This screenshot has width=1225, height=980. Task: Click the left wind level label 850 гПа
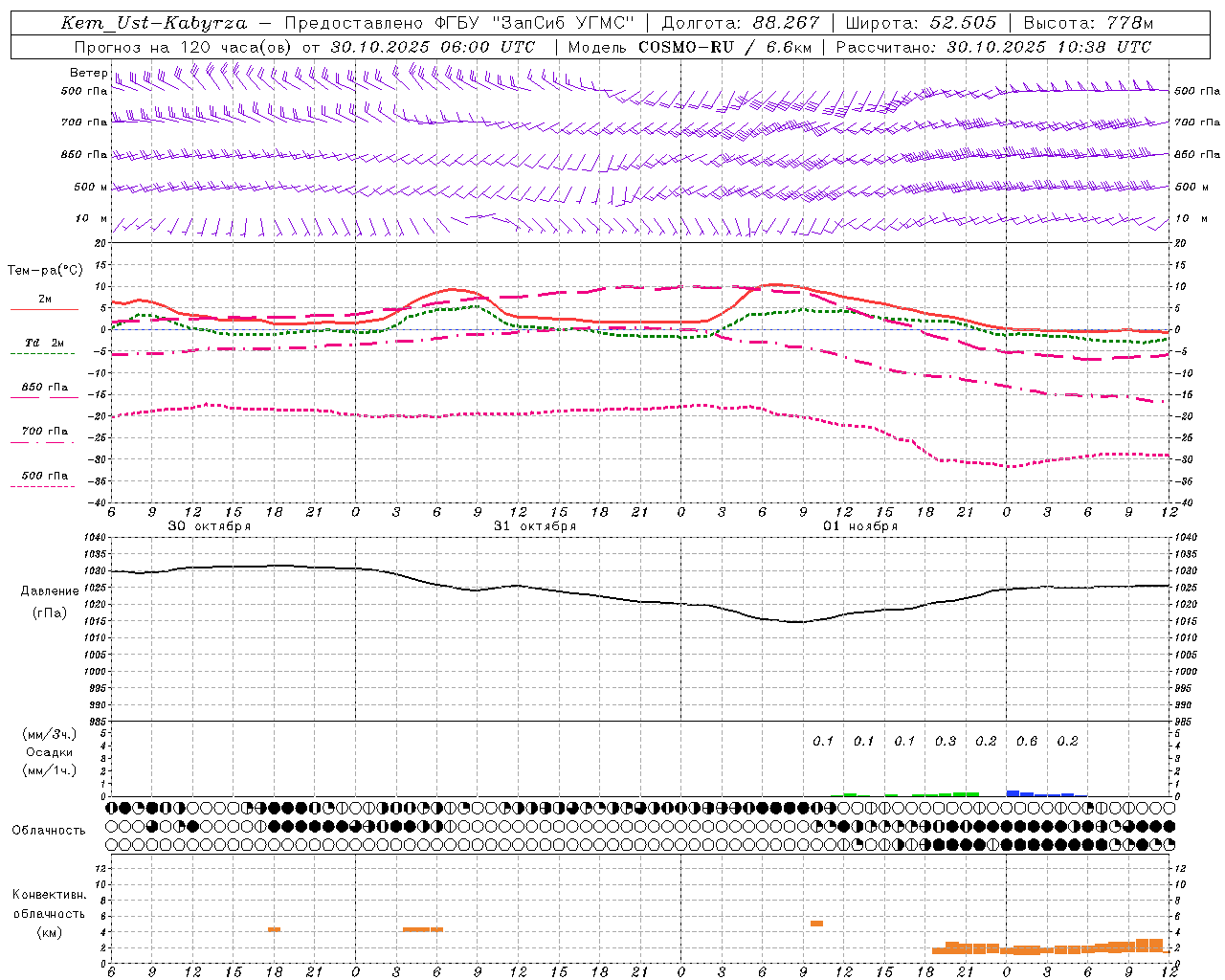point(84,154)
